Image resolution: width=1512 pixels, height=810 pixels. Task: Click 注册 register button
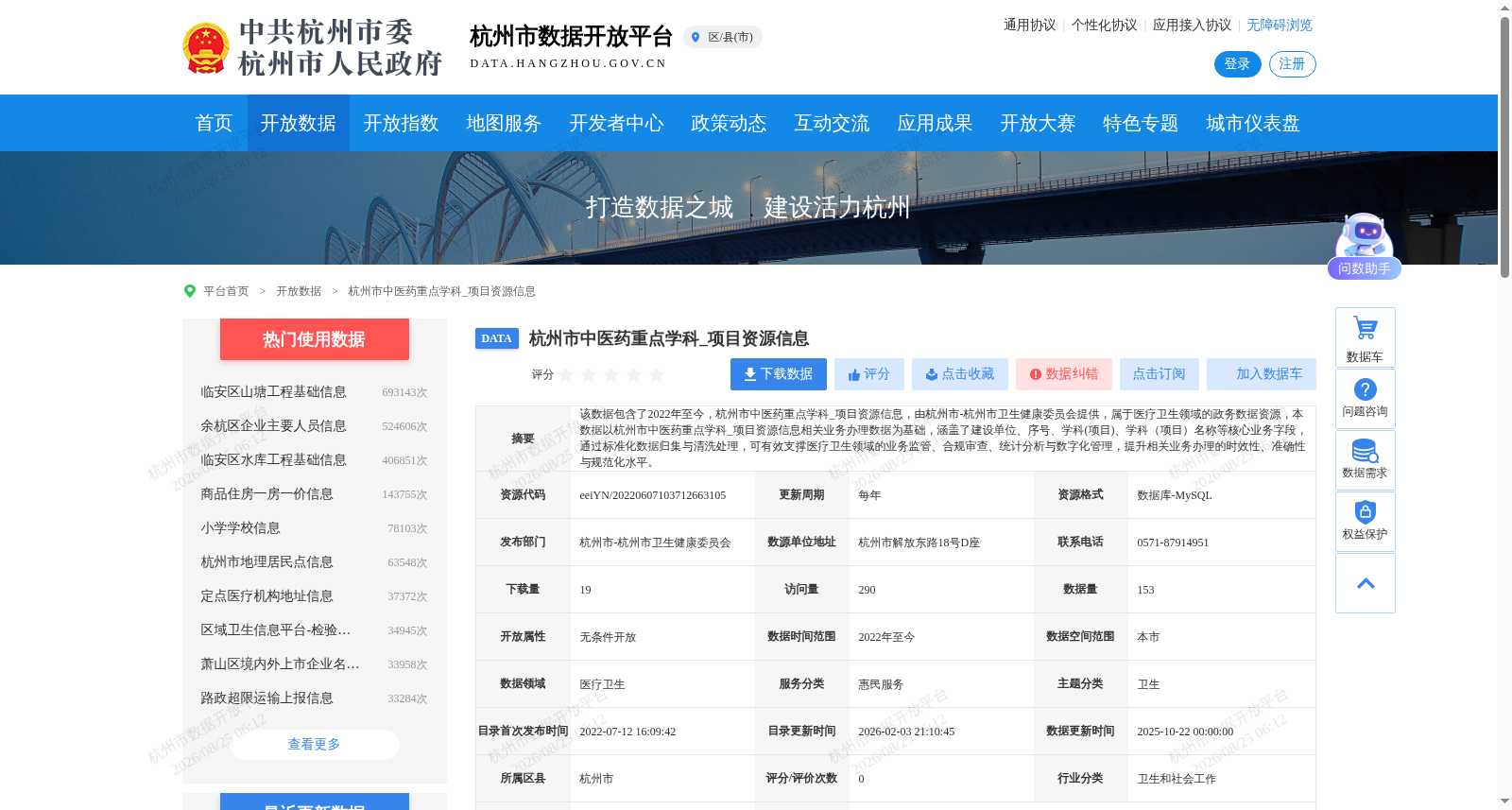(1292, 64)
